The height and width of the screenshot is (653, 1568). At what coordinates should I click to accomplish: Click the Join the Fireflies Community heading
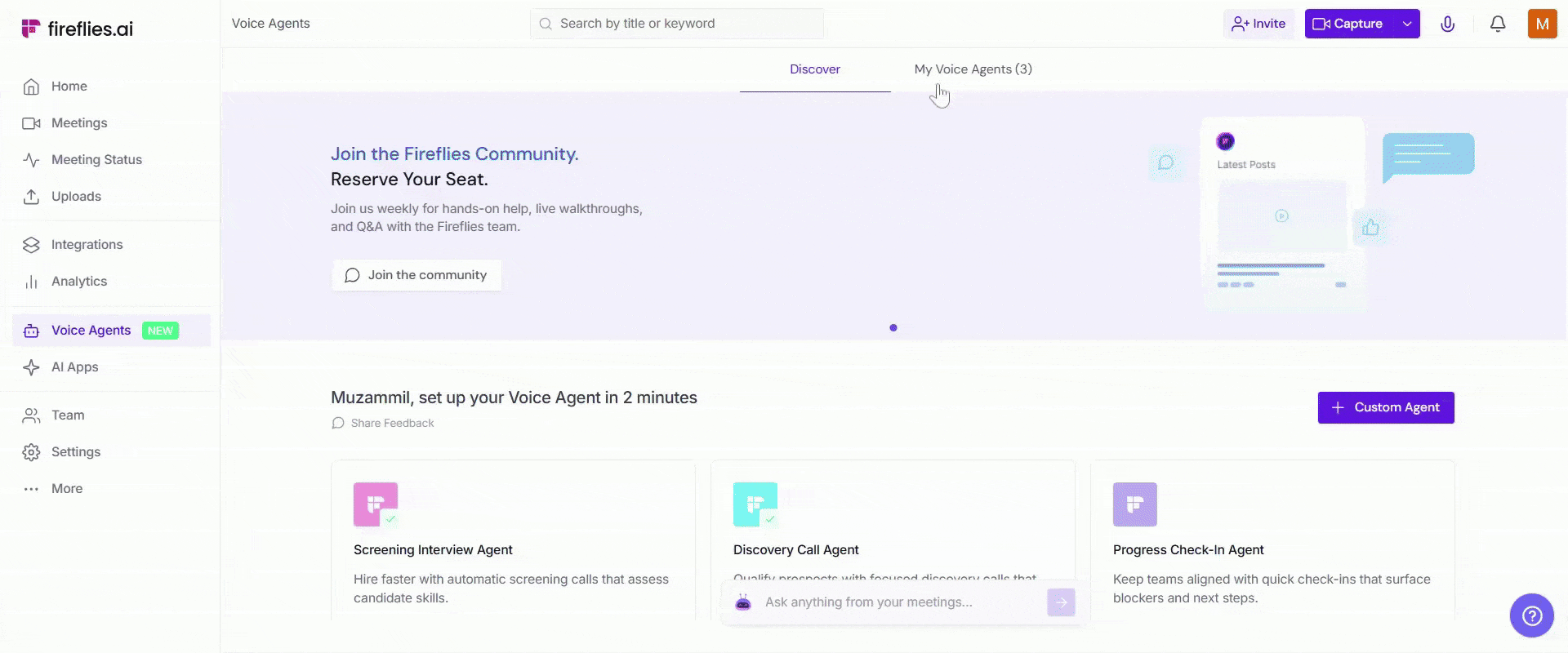click(x=455, y=154)
